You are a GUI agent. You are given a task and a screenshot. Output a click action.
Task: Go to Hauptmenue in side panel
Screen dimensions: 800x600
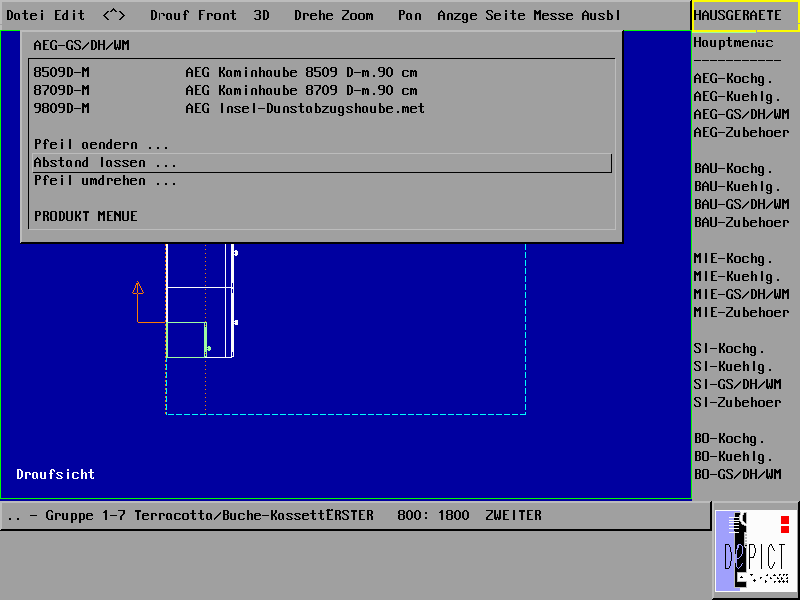[733, 43]
